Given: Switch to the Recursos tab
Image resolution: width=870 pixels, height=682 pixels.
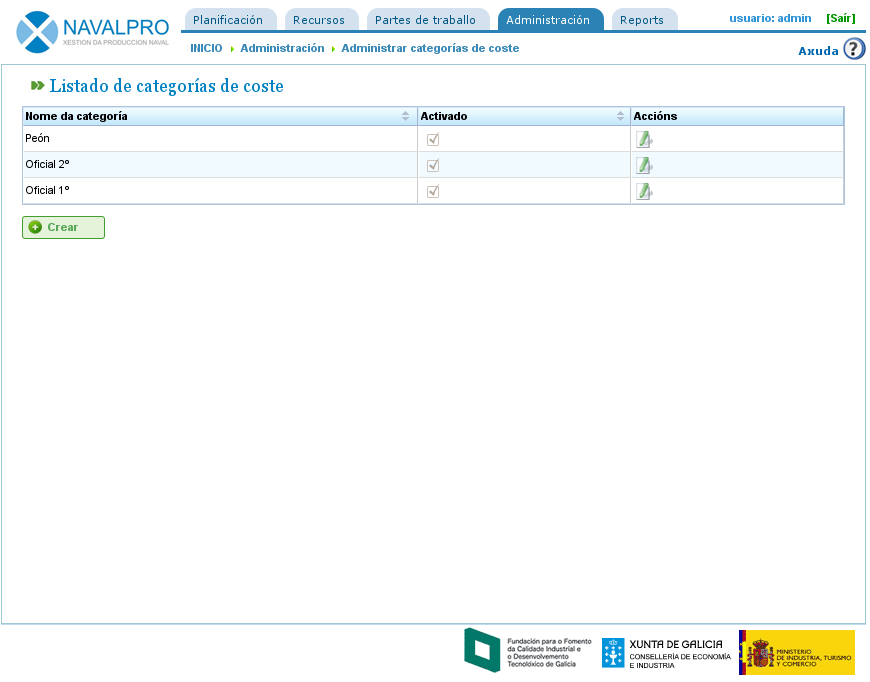Looking at the screenshot, I should tap(319, 20).
